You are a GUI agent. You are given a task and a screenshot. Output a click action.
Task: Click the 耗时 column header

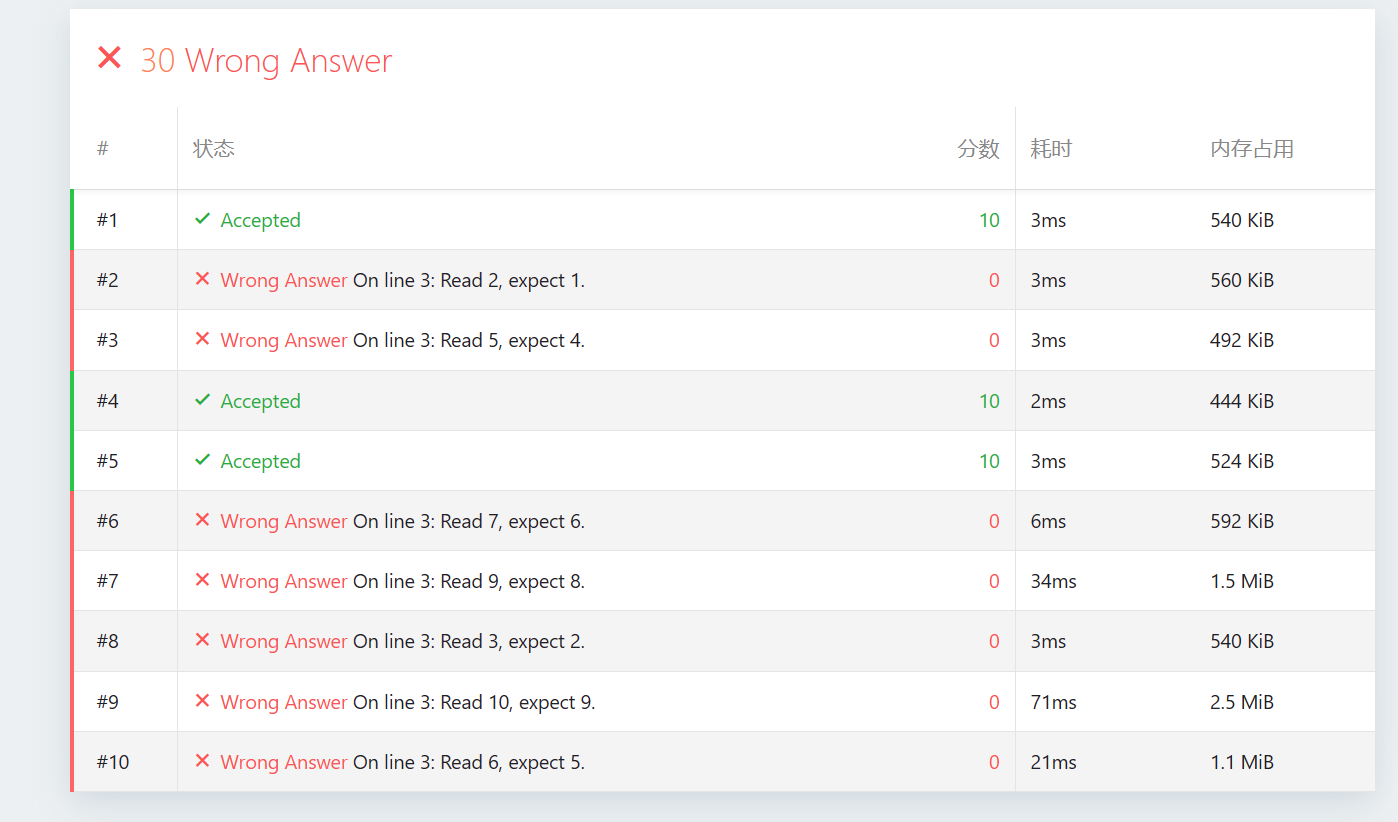click(x=1051, y=149)
